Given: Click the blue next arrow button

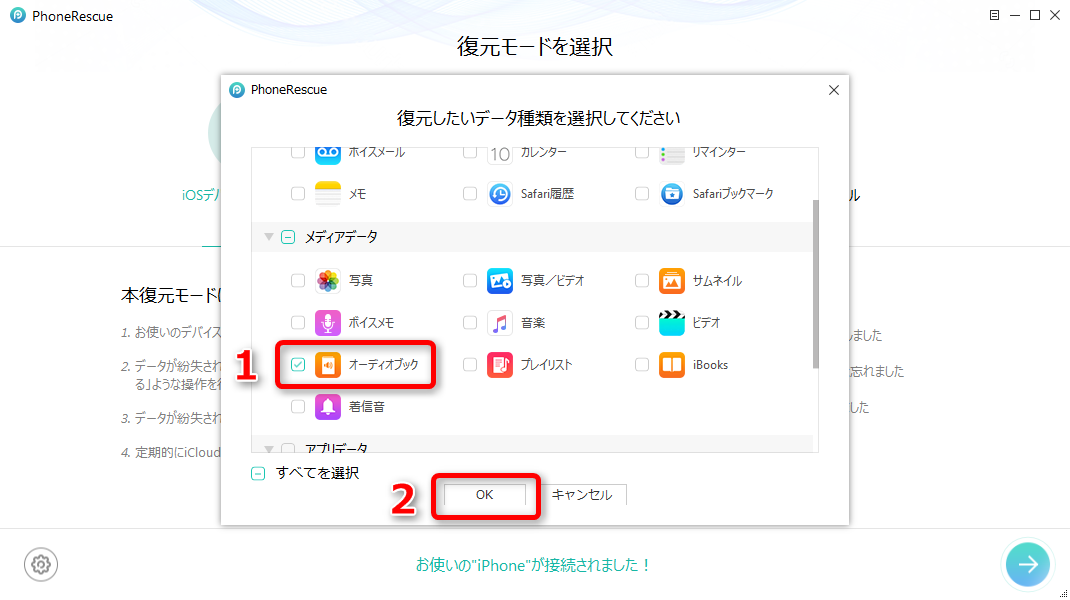Looking at the screenshot, I should (x=1028, y=564).
